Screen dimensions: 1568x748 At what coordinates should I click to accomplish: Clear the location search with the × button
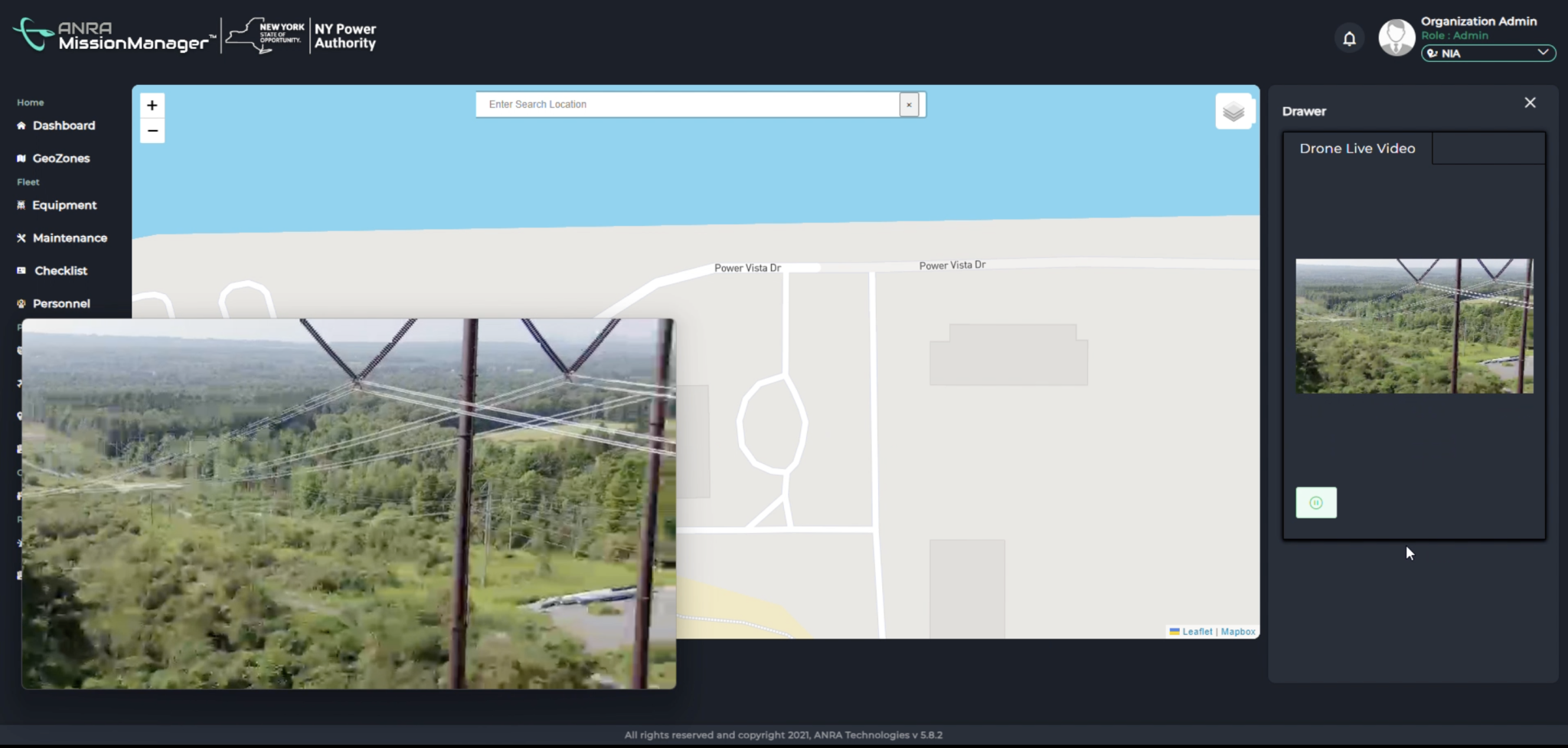click(908, 104)
